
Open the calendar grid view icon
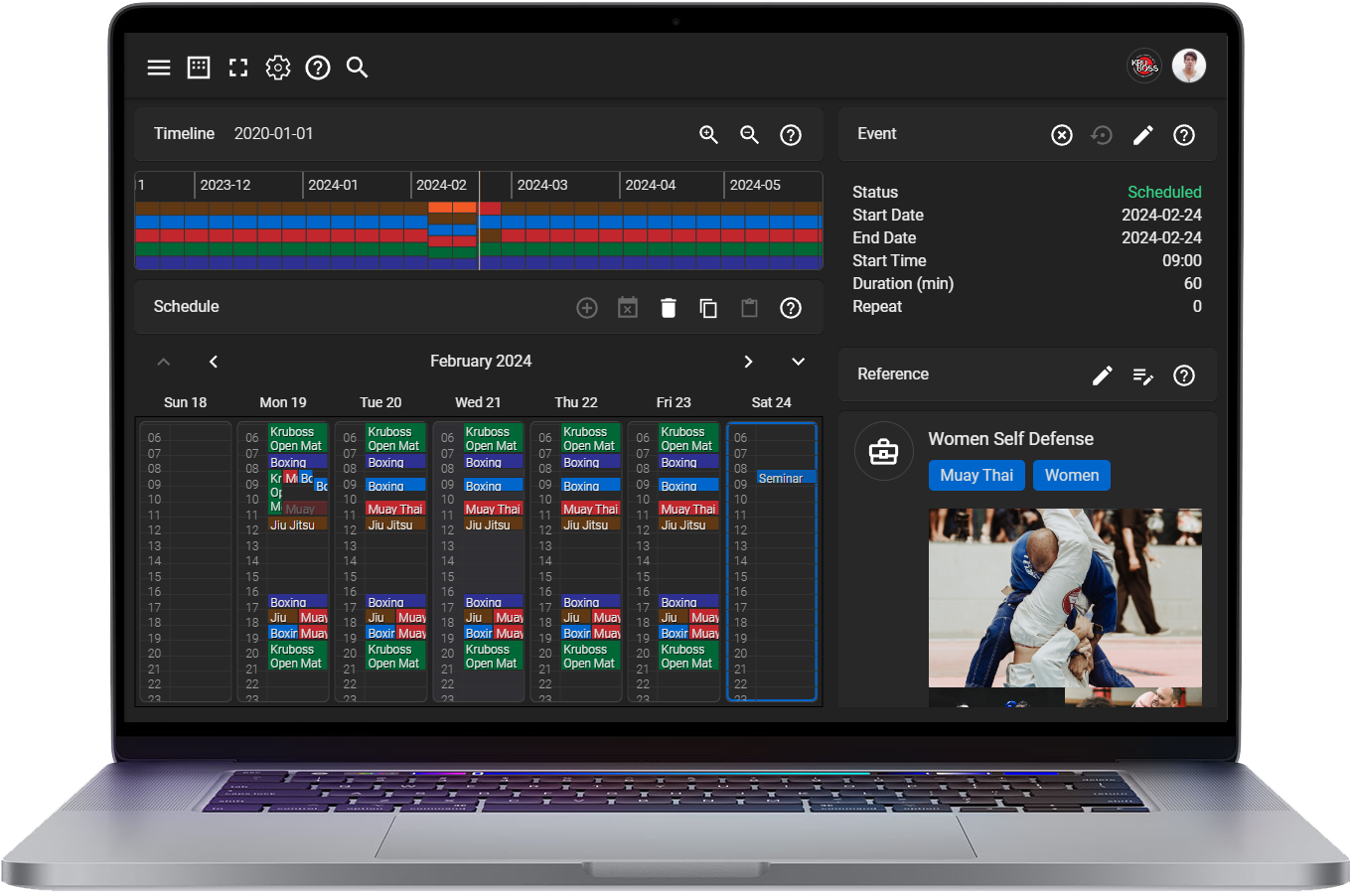pos(199,68)
